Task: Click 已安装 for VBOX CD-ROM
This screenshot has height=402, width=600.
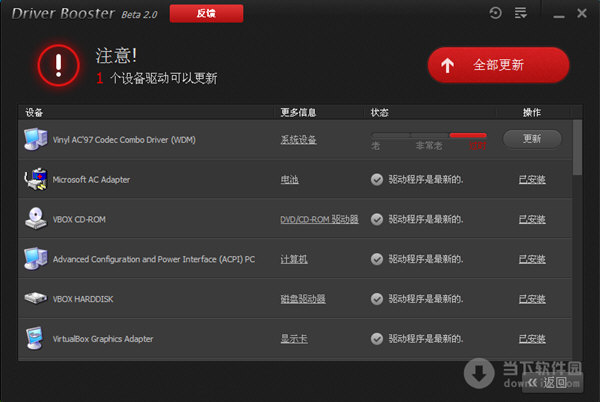Action: coord(532,219)
